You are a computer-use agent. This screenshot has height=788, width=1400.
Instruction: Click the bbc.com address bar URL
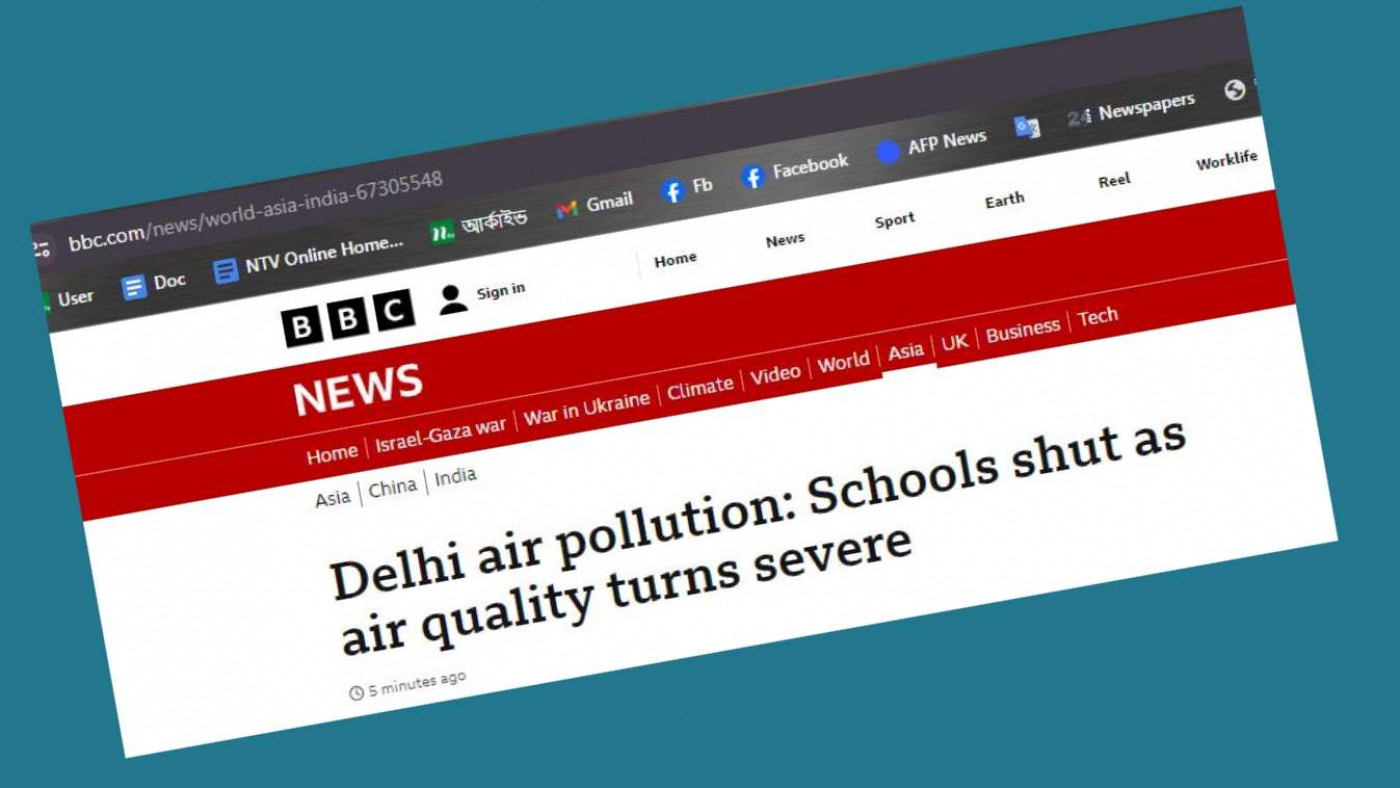256,213
